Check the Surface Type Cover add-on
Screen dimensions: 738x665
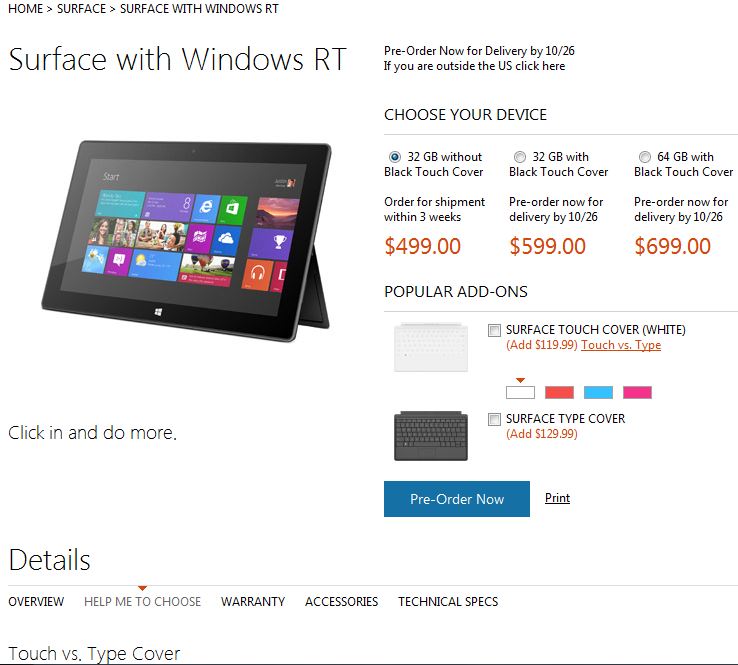tap(494, 419)
